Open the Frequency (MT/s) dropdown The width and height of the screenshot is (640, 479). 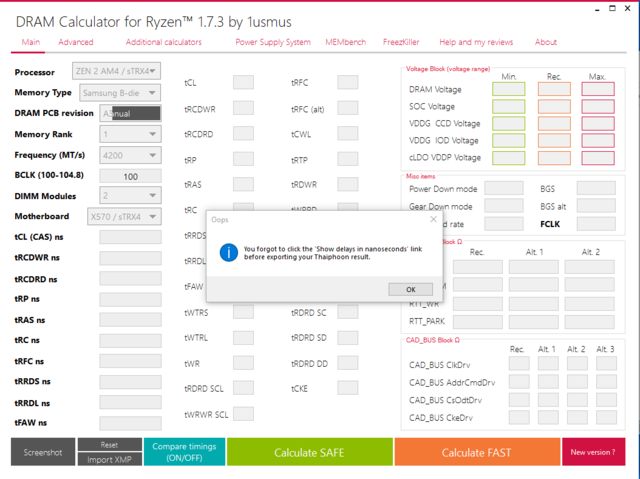[130, 155]
